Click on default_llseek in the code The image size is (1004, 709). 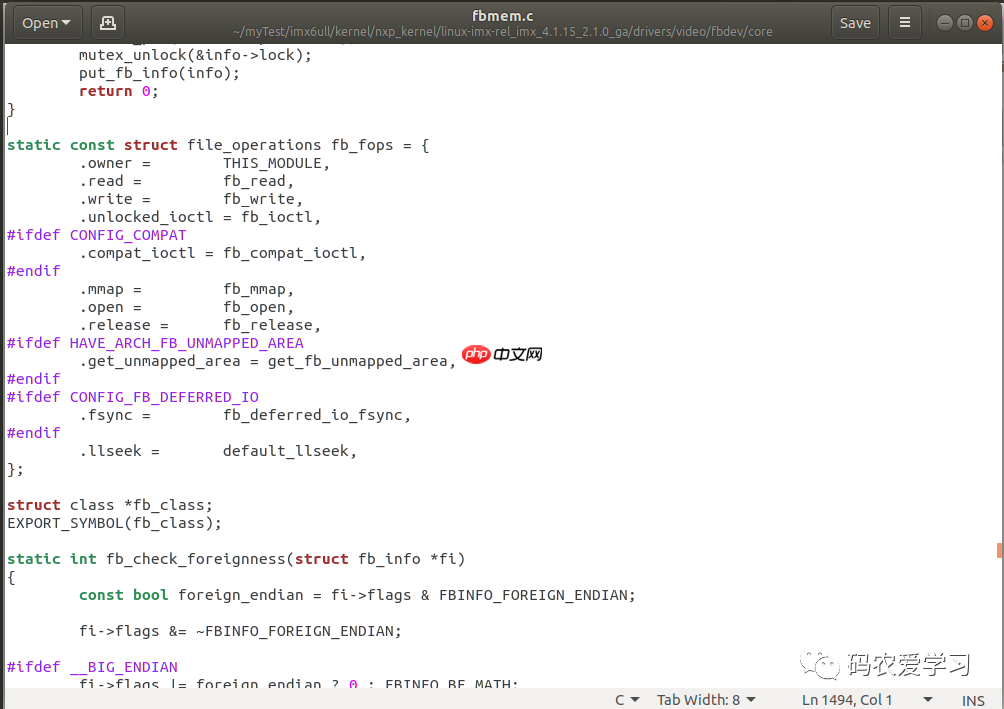tap(286, 451)
